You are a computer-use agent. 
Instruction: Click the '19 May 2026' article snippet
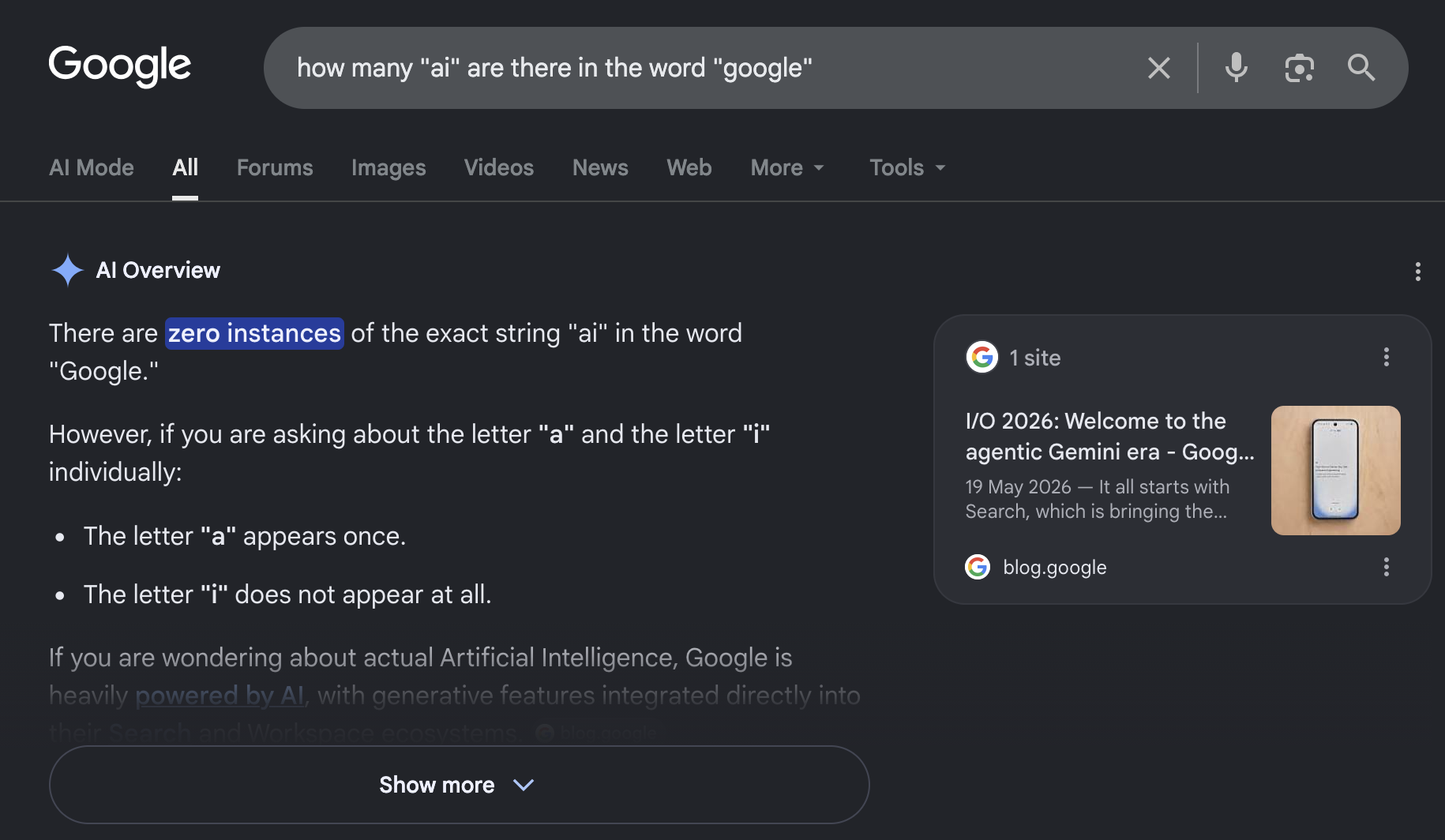point(1098,499)
